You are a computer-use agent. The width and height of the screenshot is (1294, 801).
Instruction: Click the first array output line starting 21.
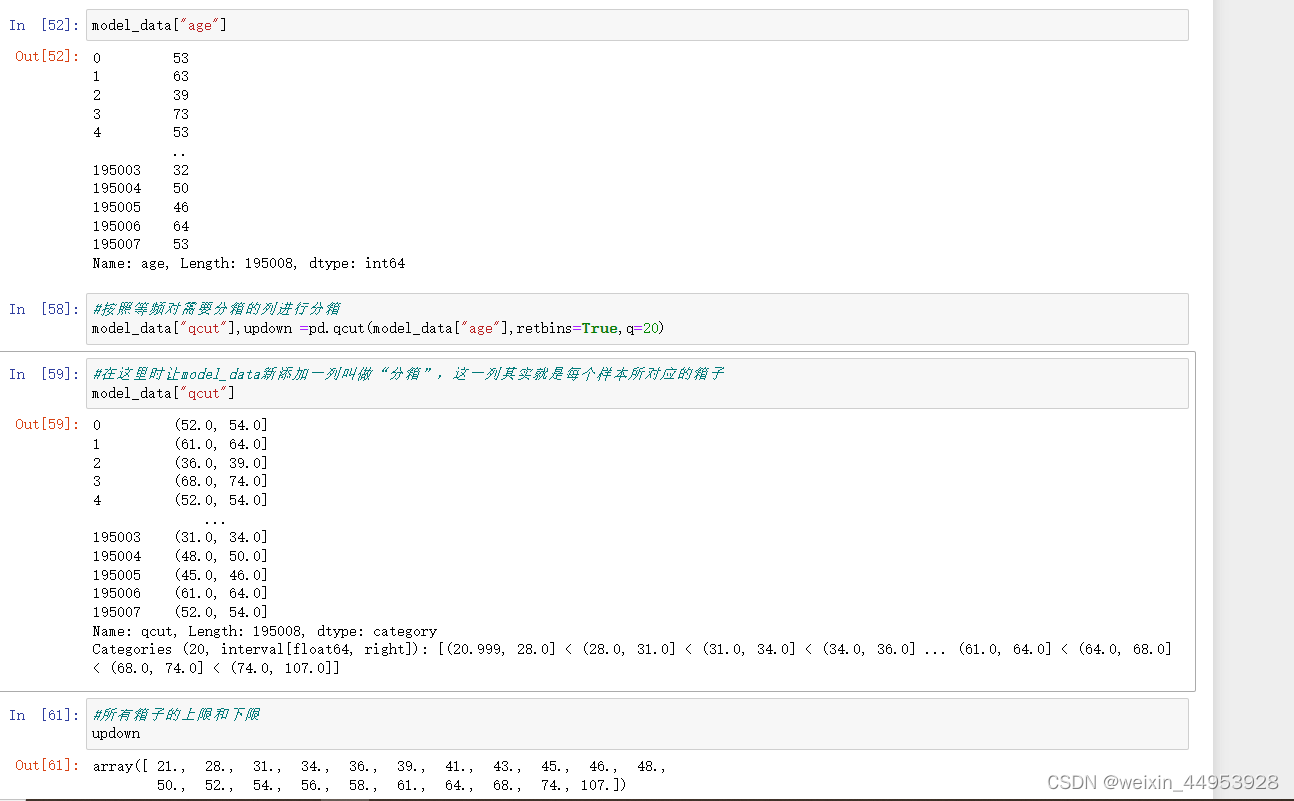tap(379, 766)
